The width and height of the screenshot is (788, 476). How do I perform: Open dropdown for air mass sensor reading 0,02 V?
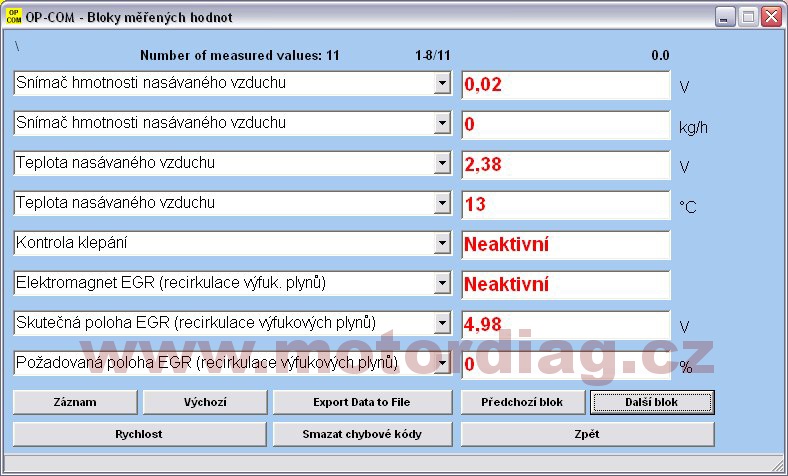point(443,84)
